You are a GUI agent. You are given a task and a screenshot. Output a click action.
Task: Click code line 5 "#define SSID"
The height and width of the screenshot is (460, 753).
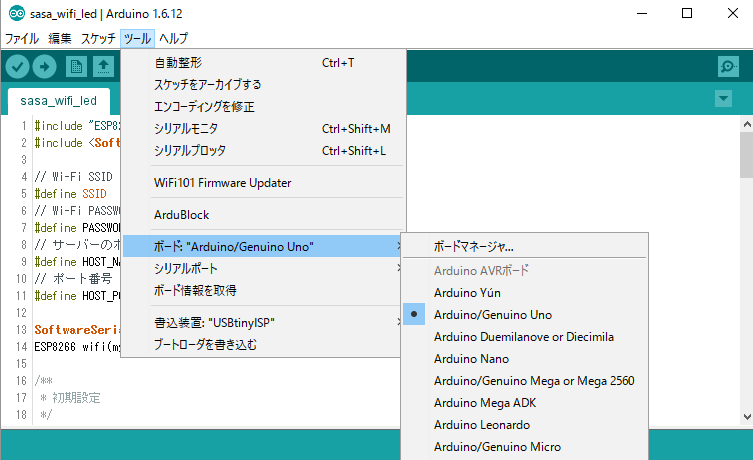71,194
